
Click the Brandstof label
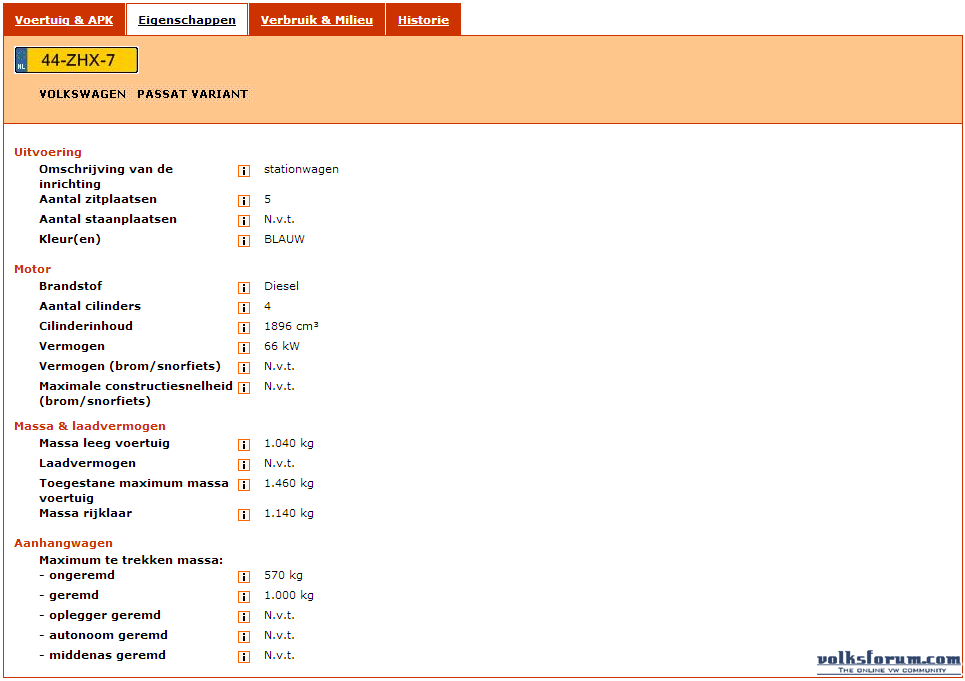pos(70,286)
